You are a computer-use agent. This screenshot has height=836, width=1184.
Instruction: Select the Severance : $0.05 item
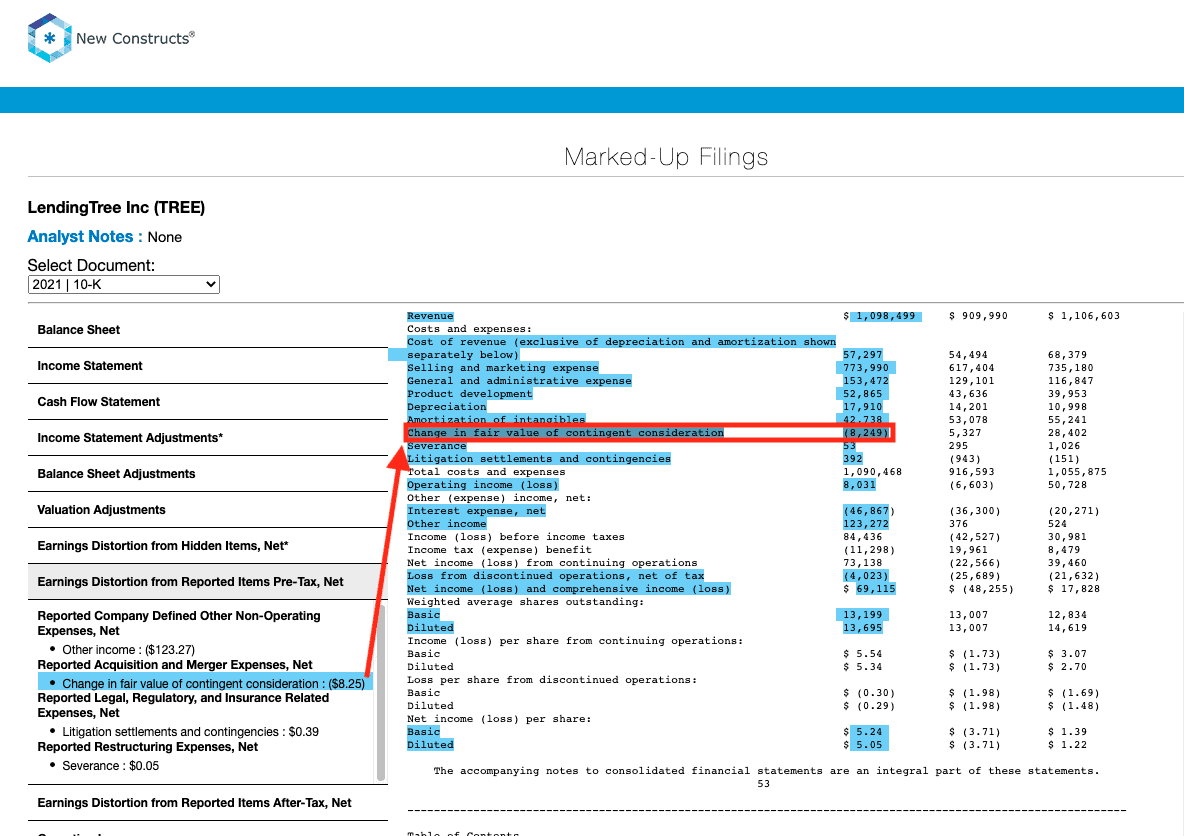click(x=110, y=766)
